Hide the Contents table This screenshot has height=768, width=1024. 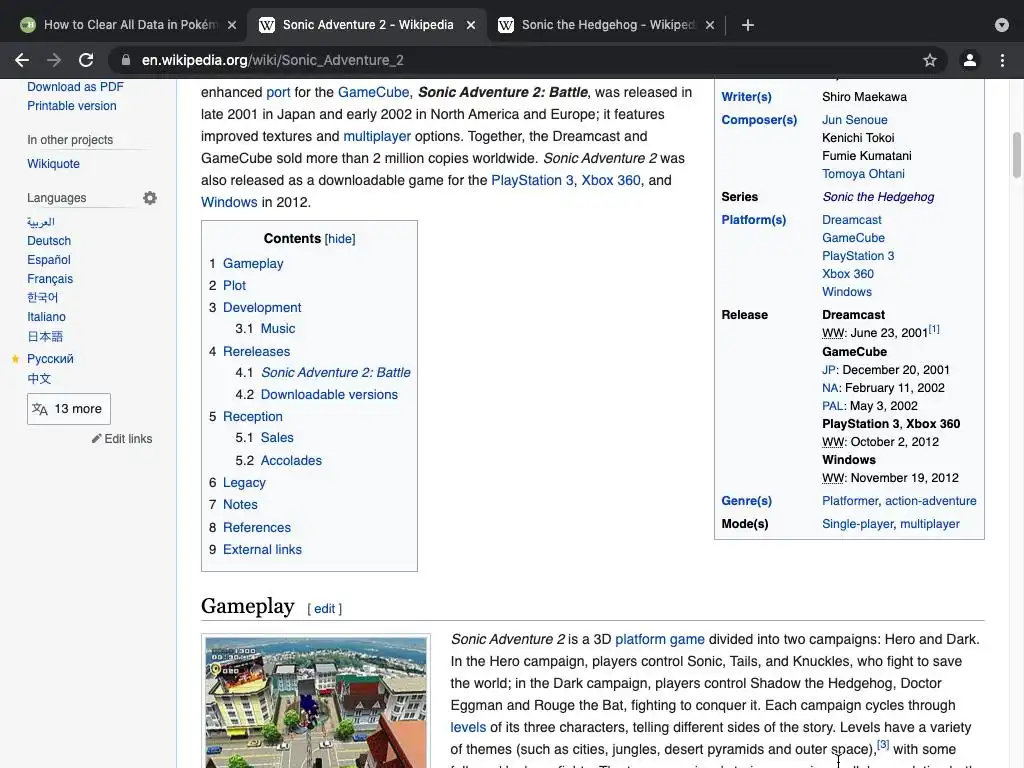tap(340, 238)
